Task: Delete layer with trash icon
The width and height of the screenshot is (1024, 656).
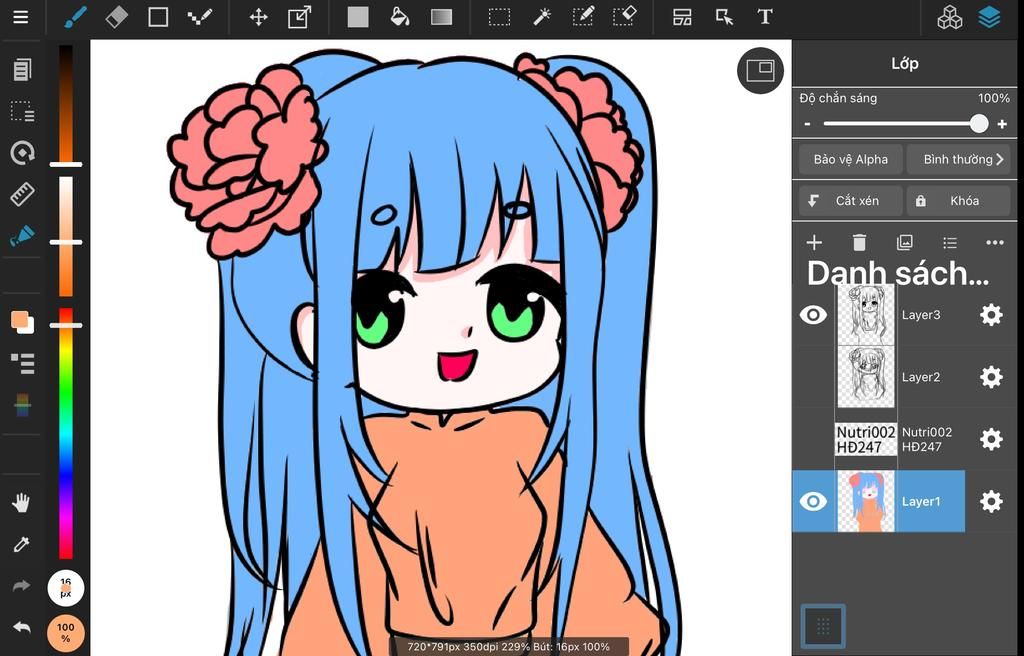Action: [x=859, y=243]
